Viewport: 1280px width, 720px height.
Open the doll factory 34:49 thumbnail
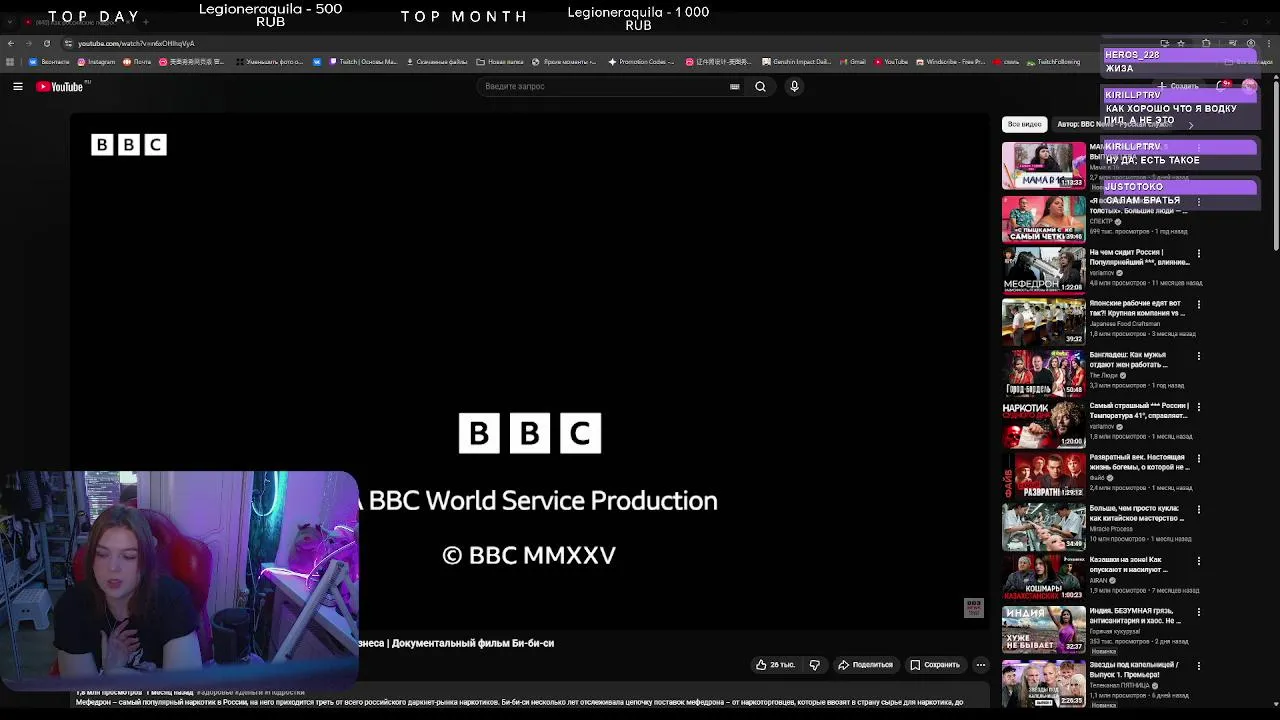(x=1043, y=525)
